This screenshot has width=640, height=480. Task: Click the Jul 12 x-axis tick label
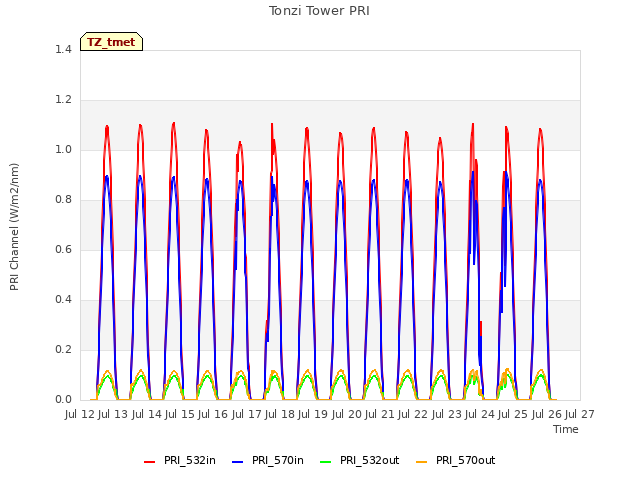point(80,415)
